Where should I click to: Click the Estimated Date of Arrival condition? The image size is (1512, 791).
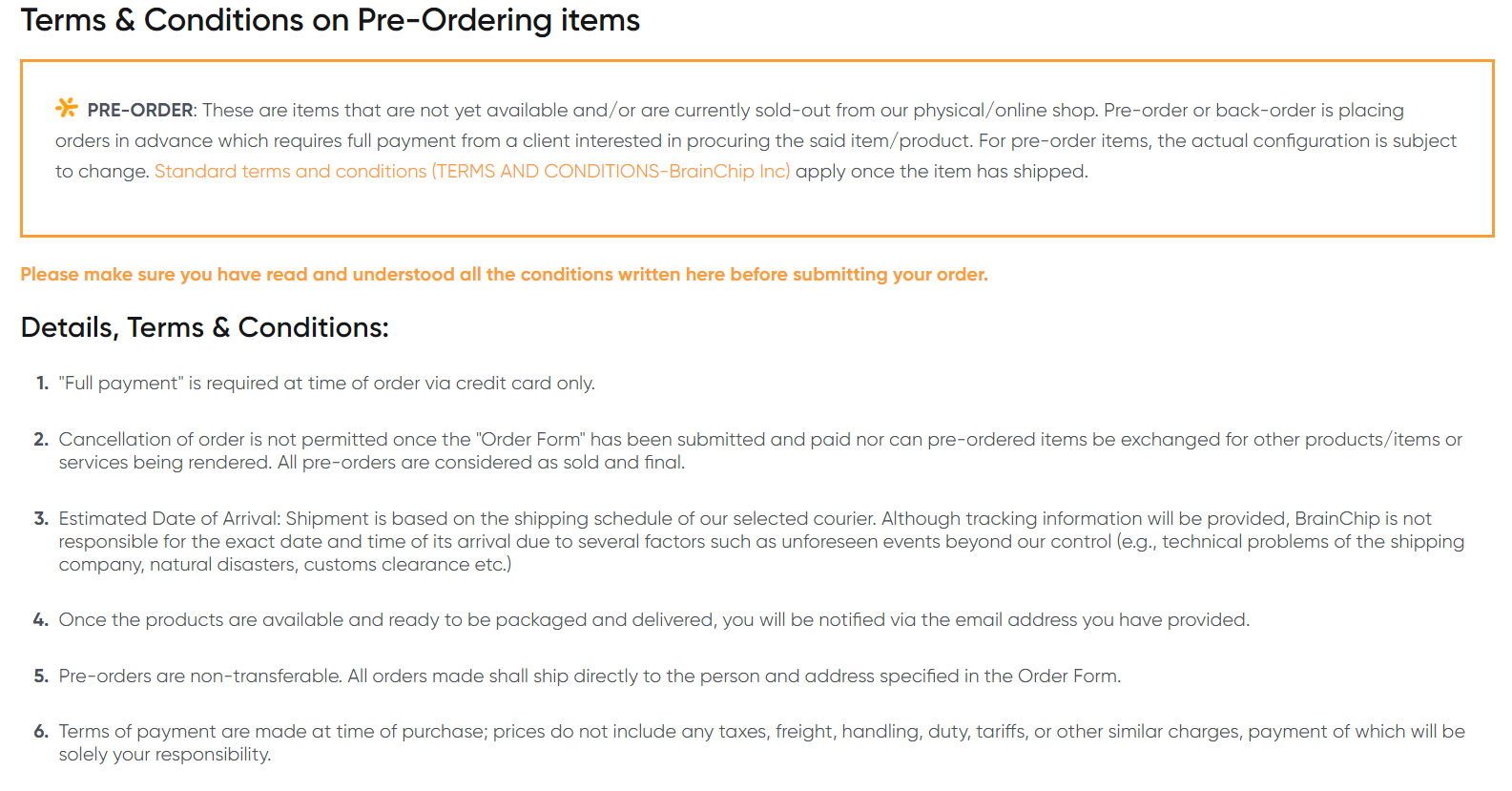[744, 519]
